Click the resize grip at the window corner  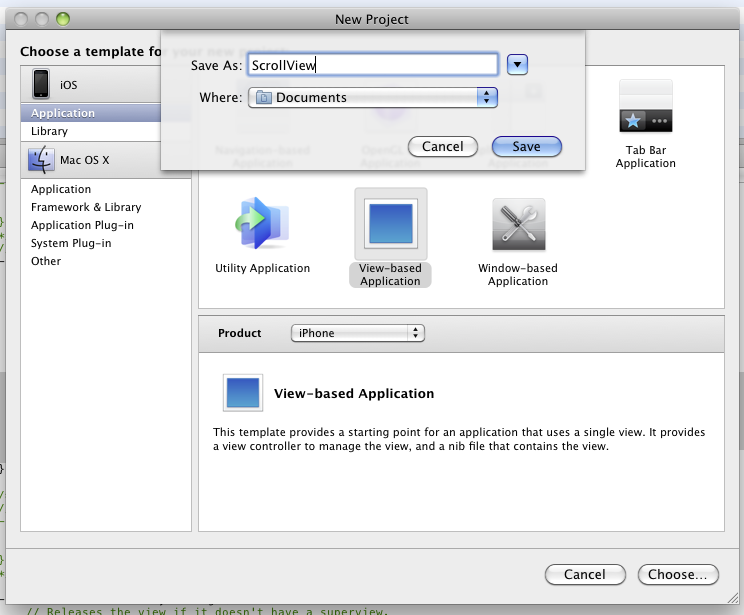(x=734, y=598)
